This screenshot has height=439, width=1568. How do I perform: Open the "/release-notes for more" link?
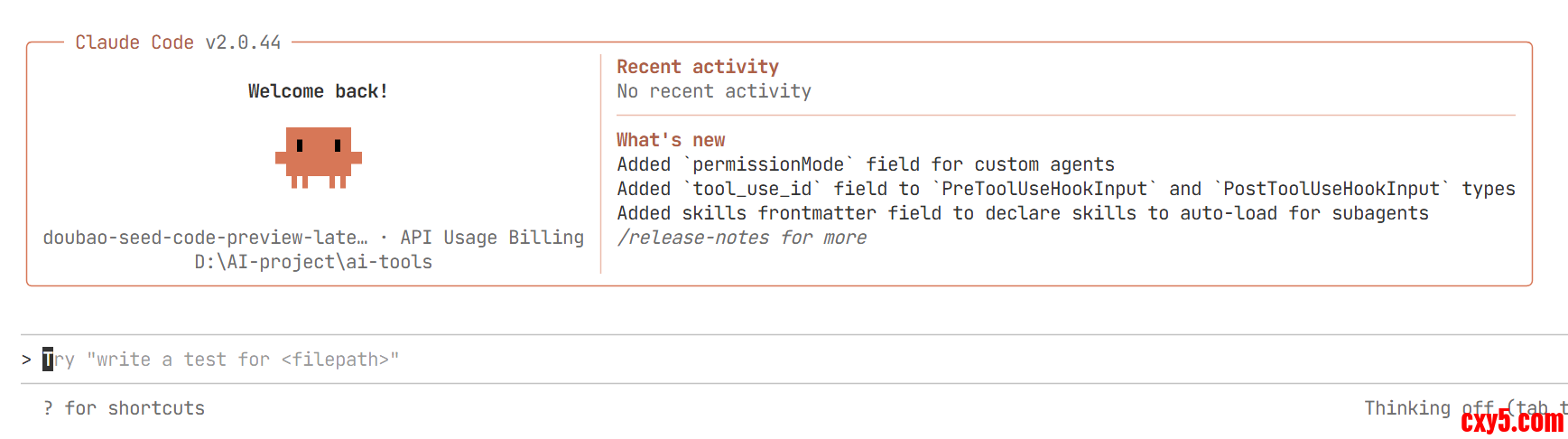pyautogui.click(x=741, y=238)
